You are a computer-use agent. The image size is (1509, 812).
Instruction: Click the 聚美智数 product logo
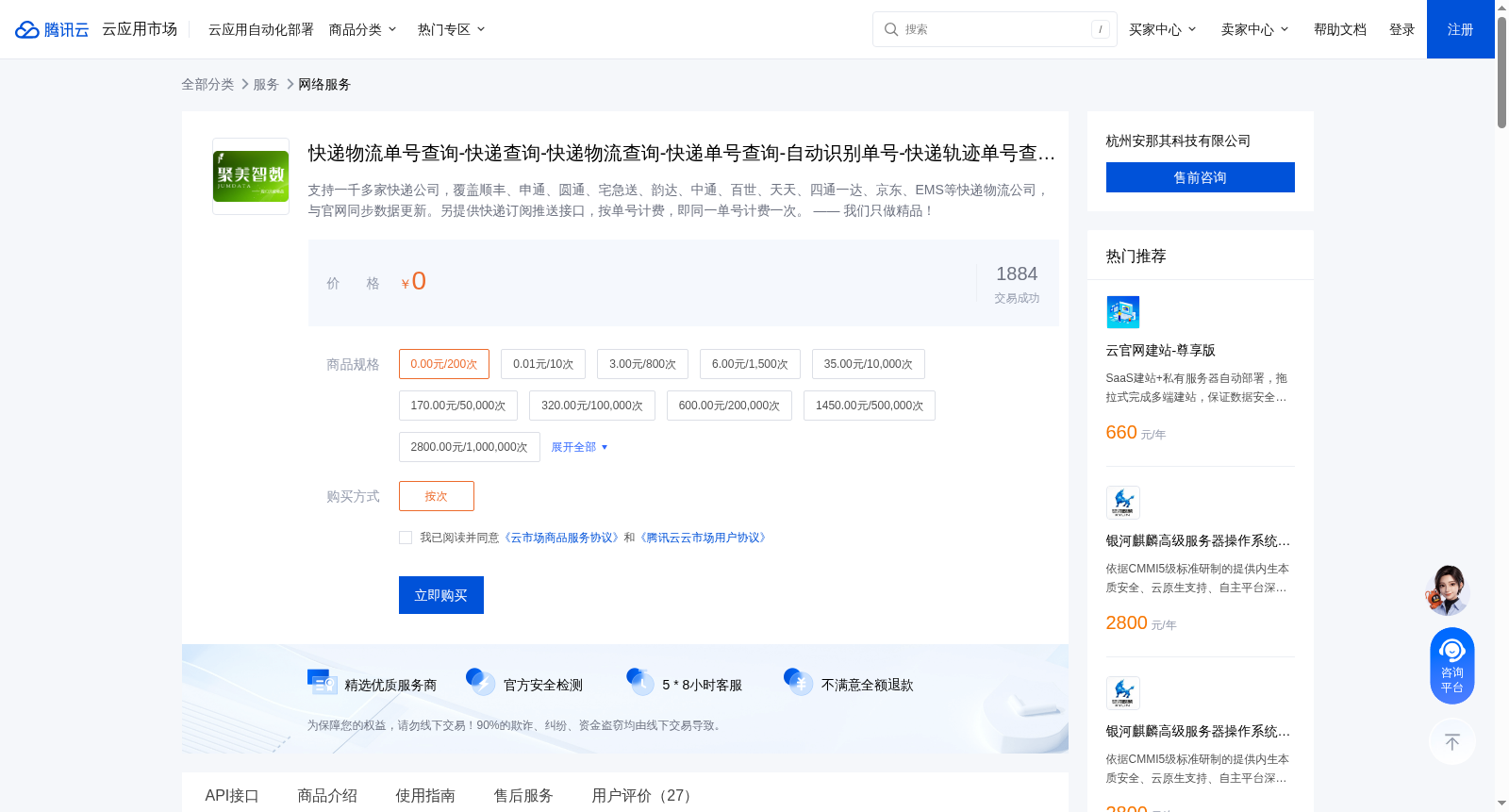click(251, 176)
